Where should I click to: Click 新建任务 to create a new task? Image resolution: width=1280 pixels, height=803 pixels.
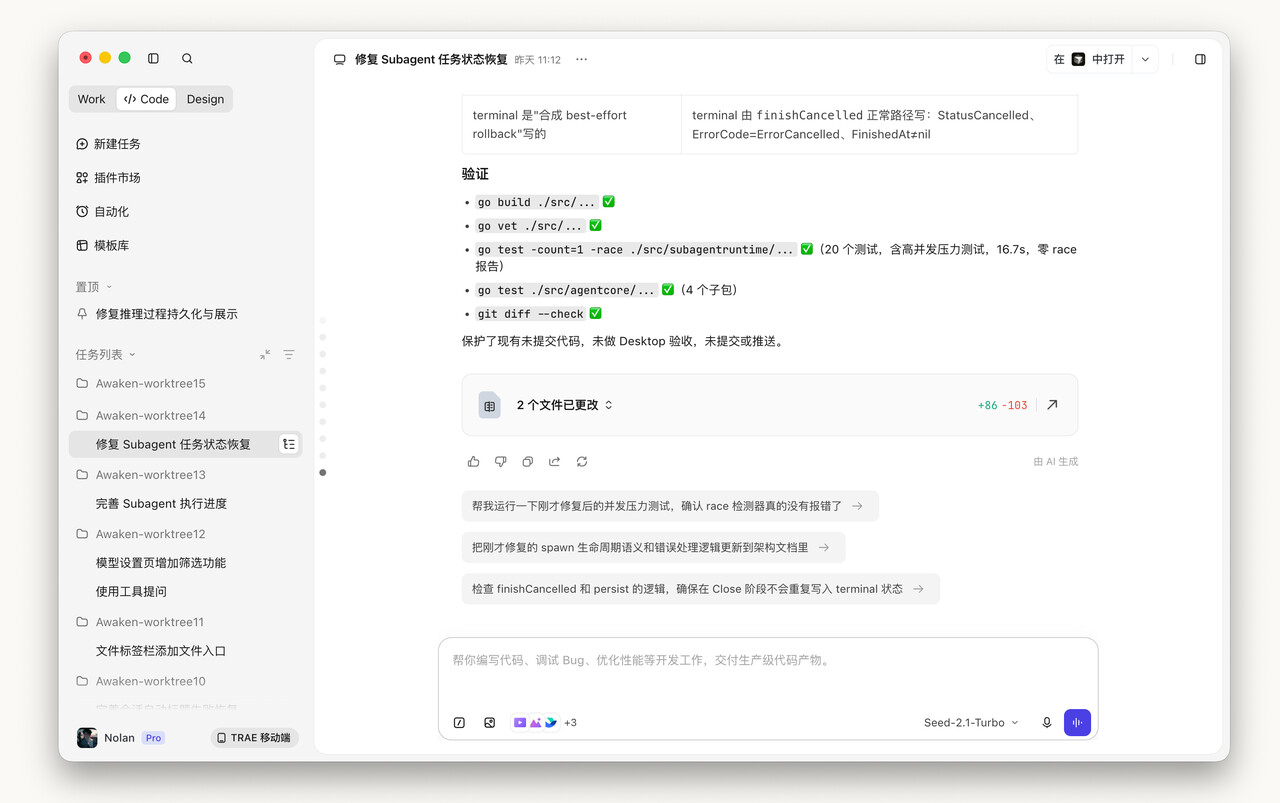108,144
